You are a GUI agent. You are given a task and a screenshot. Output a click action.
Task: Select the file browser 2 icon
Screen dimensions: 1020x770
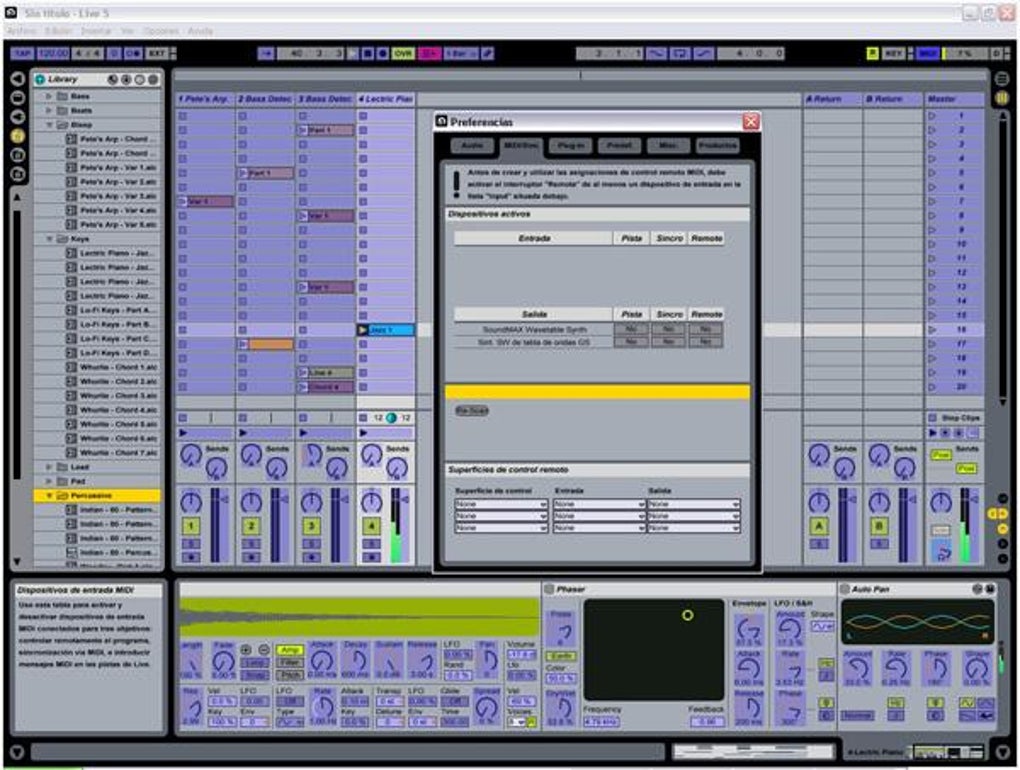(18, 155)
